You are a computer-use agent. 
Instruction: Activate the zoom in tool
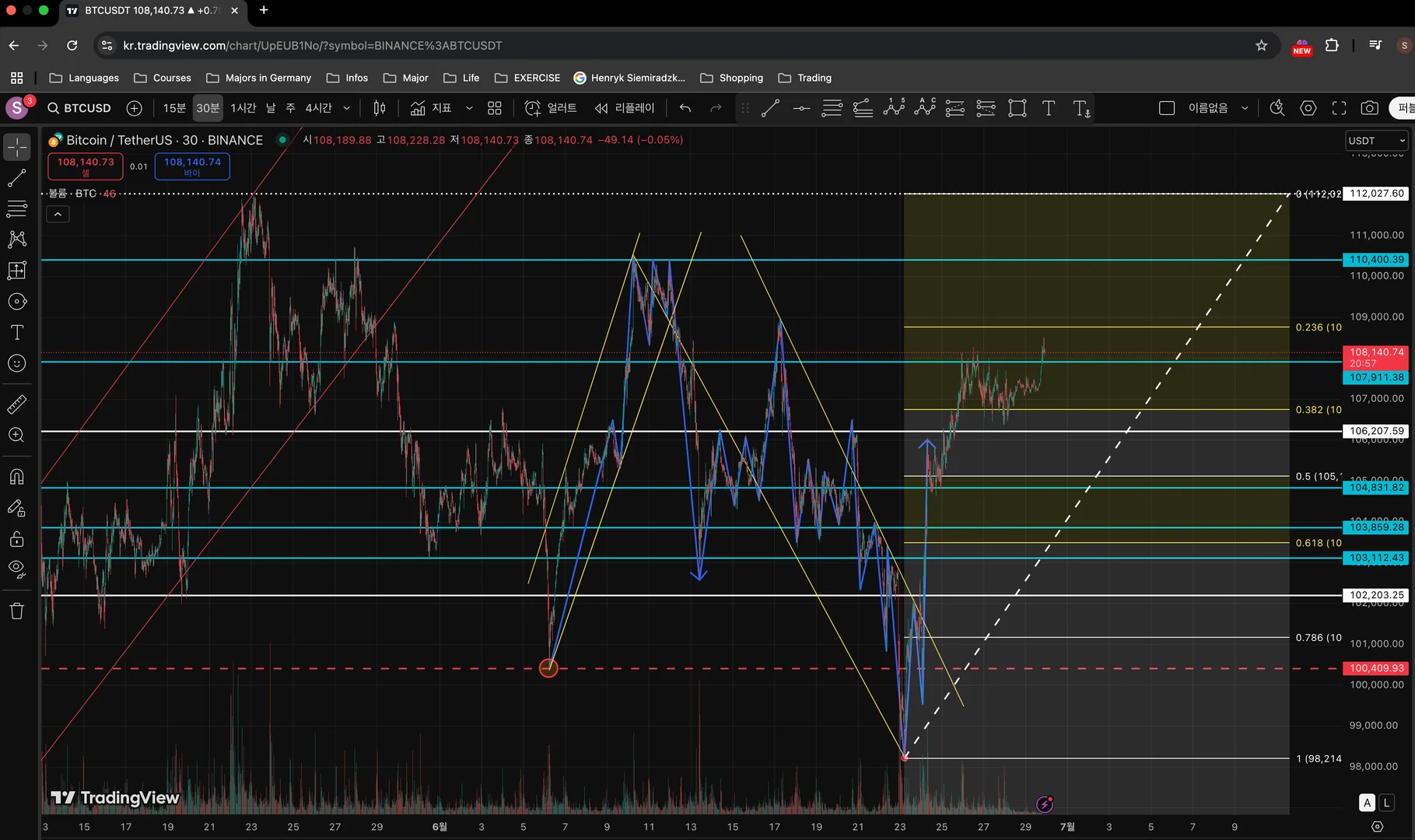pyautogui.click(x=17, y=436)
